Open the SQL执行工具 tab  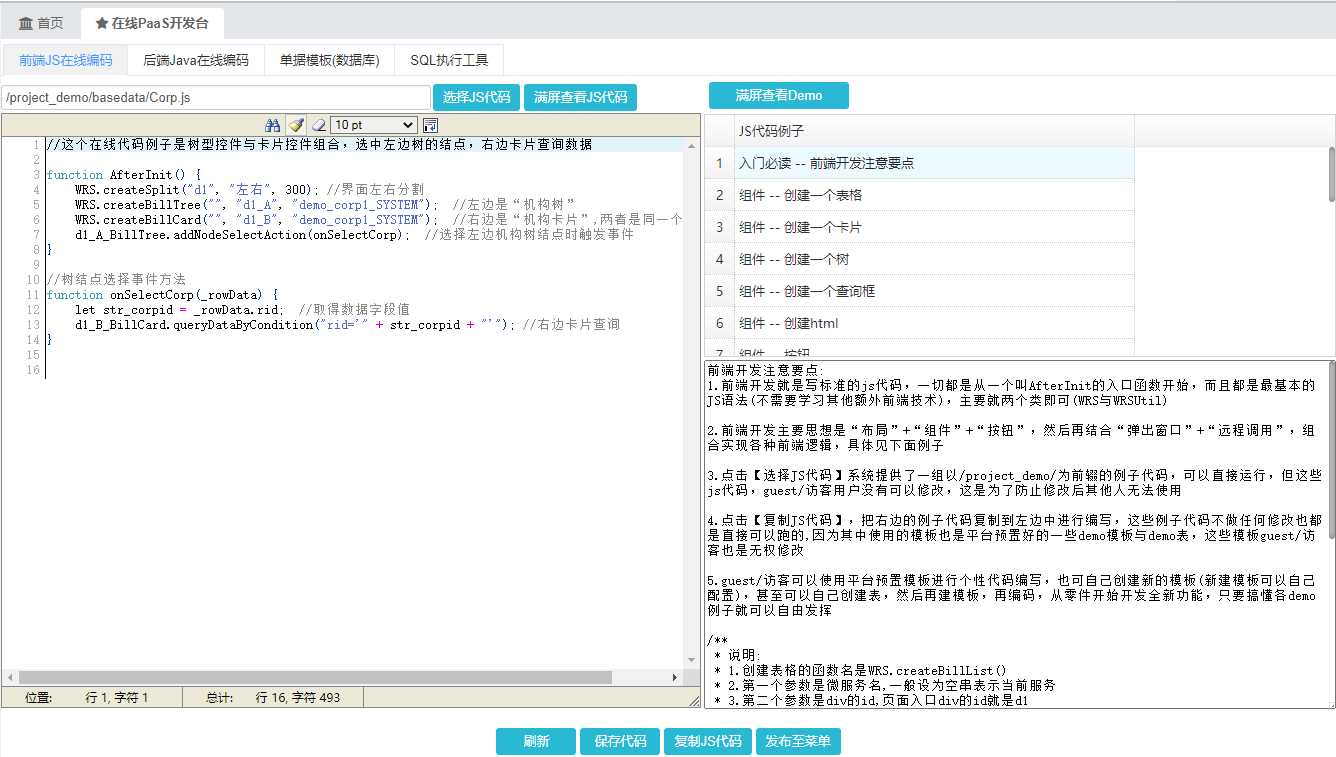pyautogui.click(x=449, y=60)
